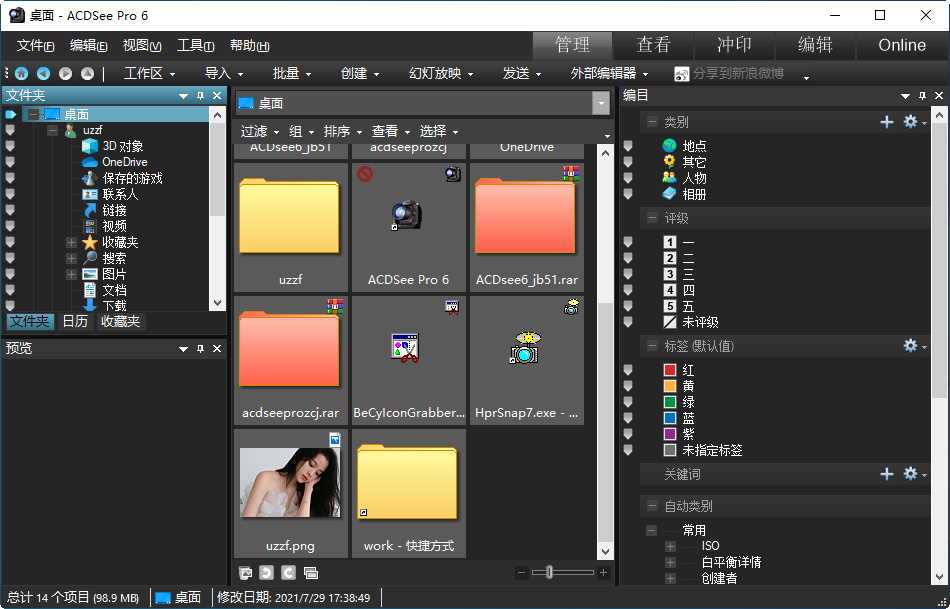The image size is (950, 609).
Task: Go up one folder with up arrow icon
Action: pos(88,73)
